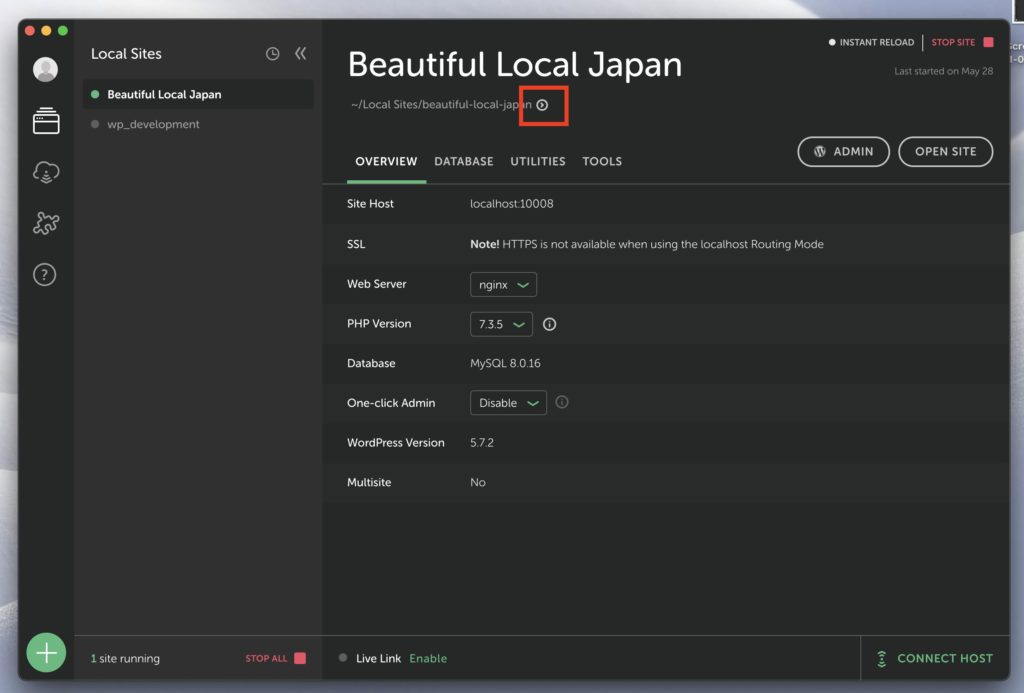The height and width of the screenshot is (693, 1024).
Task: Click the site path ~/Local Sites/beautiful-local-japan
Action: (441, 105)
